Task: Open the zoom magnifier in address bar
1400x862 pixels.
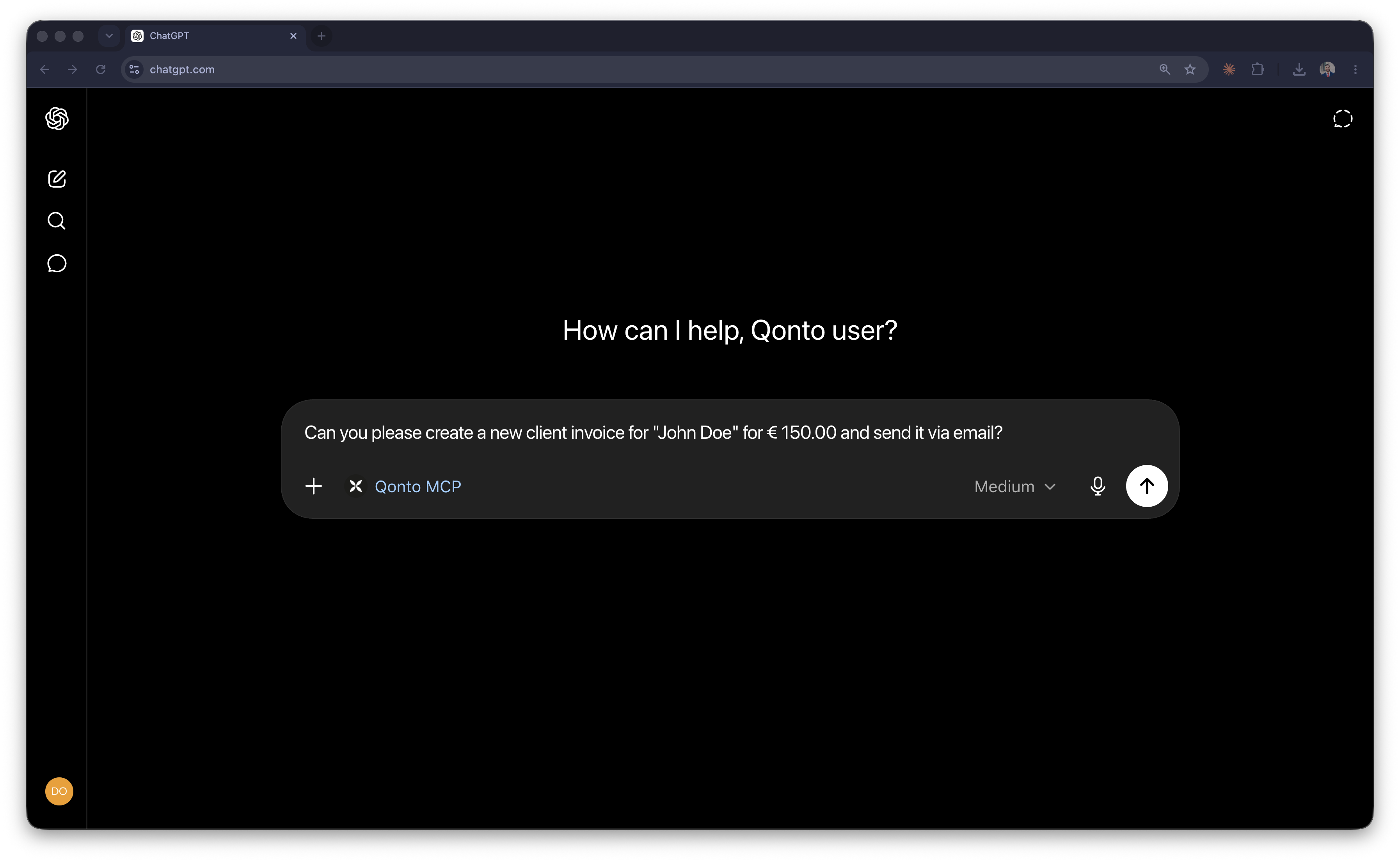Action: tap(1164, 69)
